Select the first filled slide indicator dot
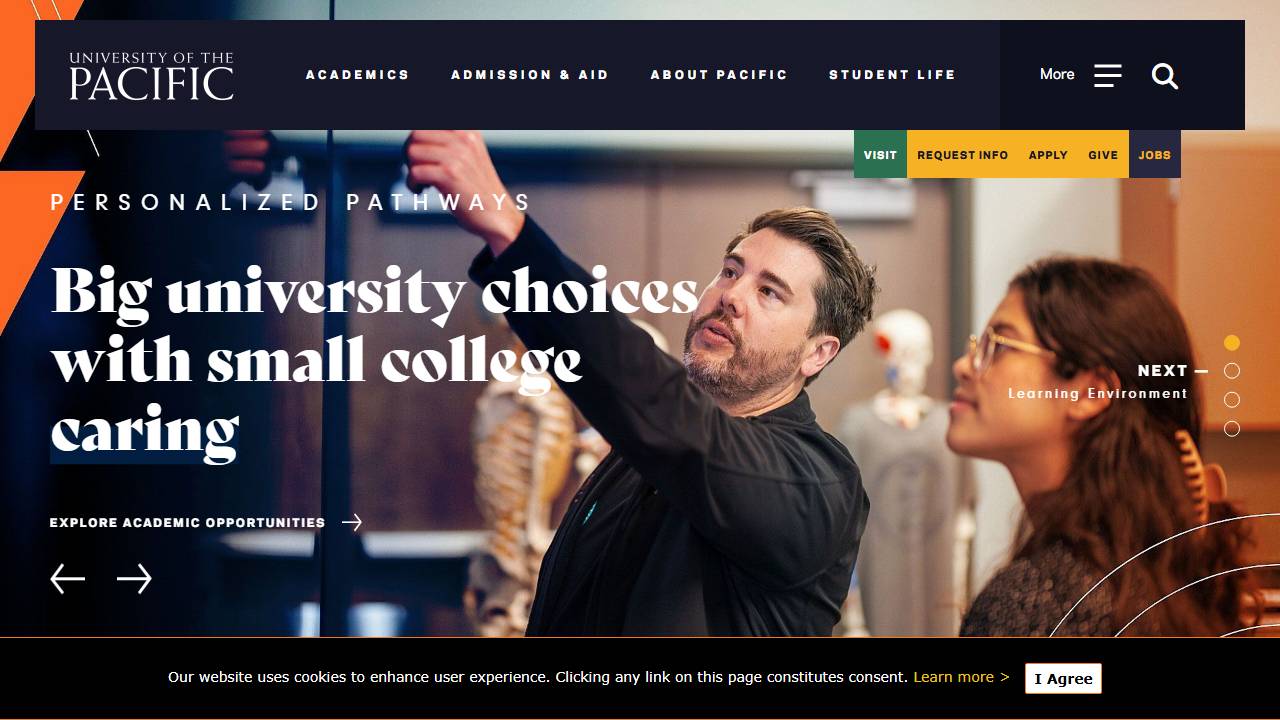Image resolution: width=1280 pixels, height=720 pixels. click(x=1232, y=342)
